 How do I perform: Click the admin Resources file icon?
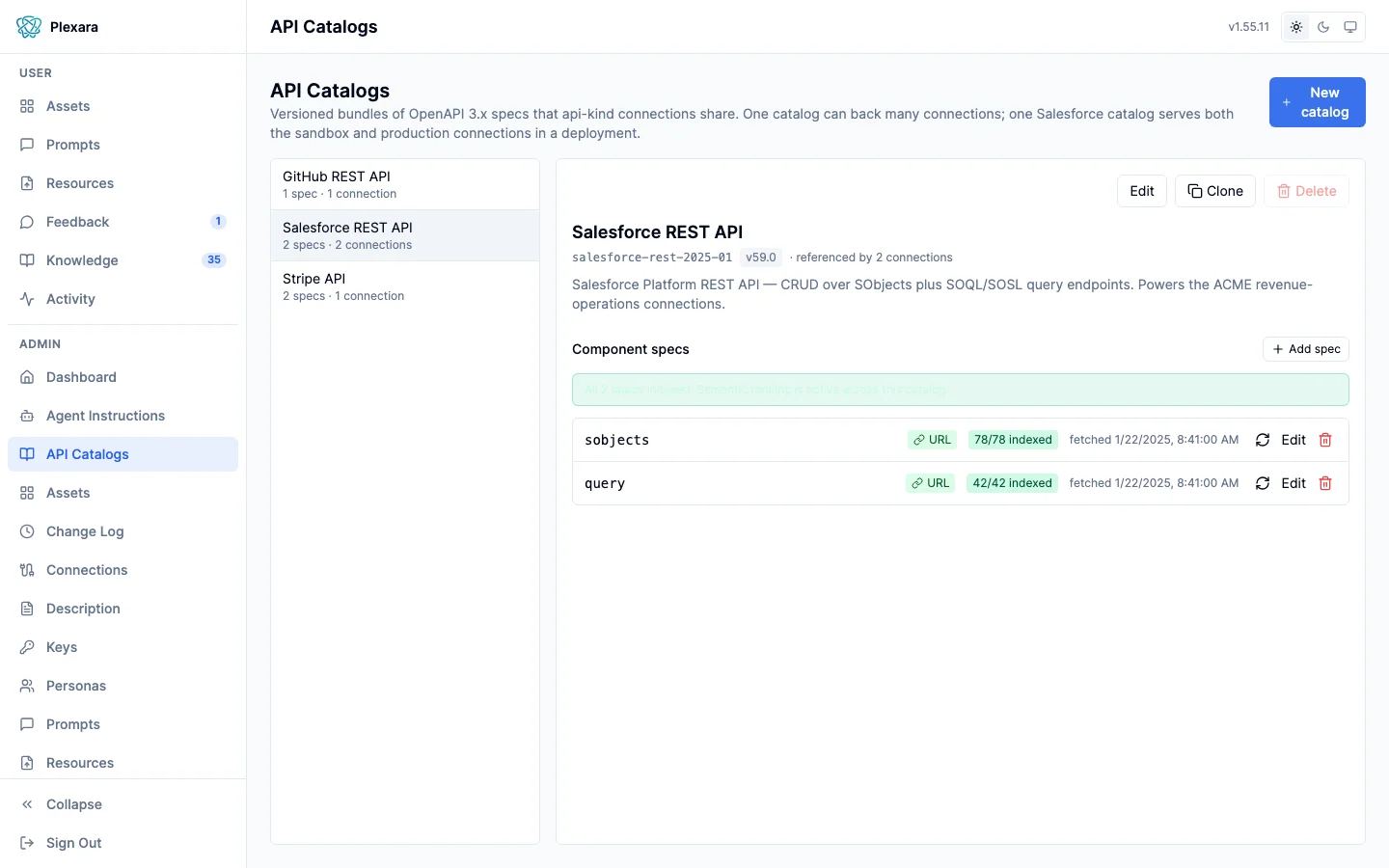pos(27,763)
